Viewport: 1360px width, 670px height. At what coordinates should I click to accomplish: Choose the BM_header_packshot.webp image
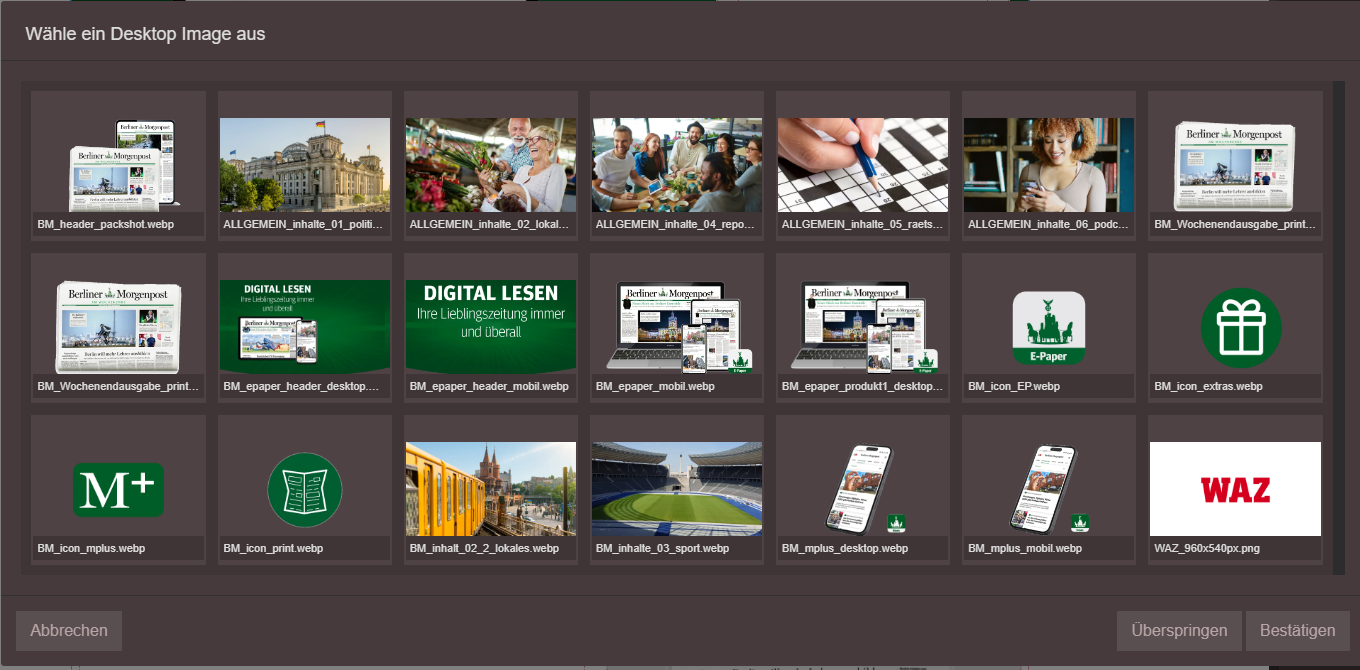[118, 165]
